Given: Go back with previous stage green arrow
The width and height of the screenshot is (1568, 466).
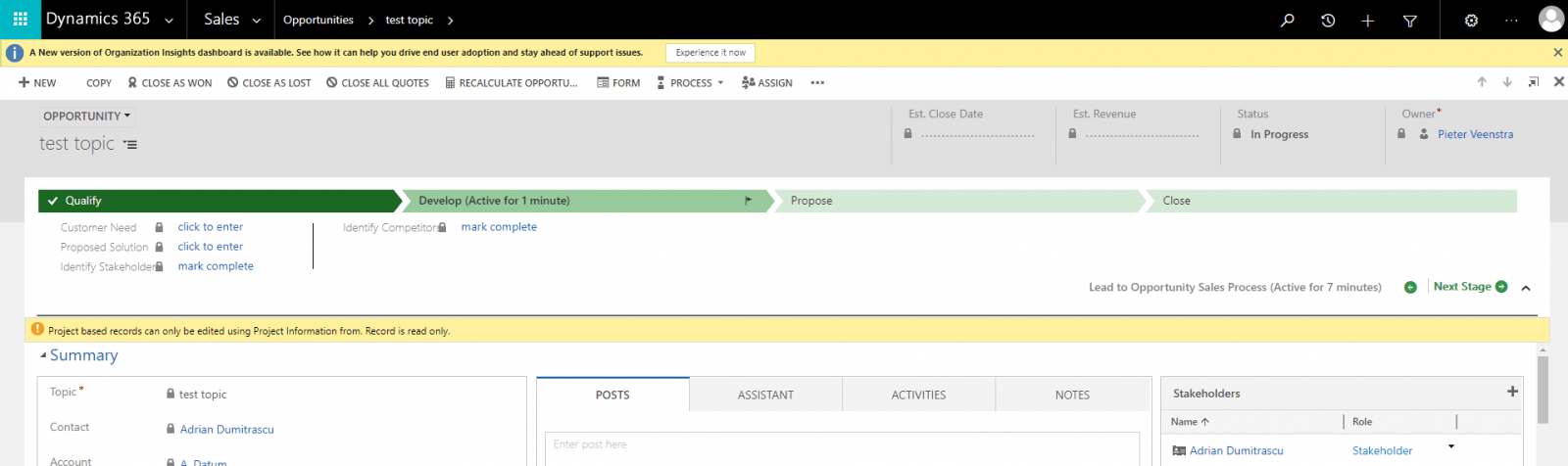Looking at the screenshot, I should coord(1410,287).
